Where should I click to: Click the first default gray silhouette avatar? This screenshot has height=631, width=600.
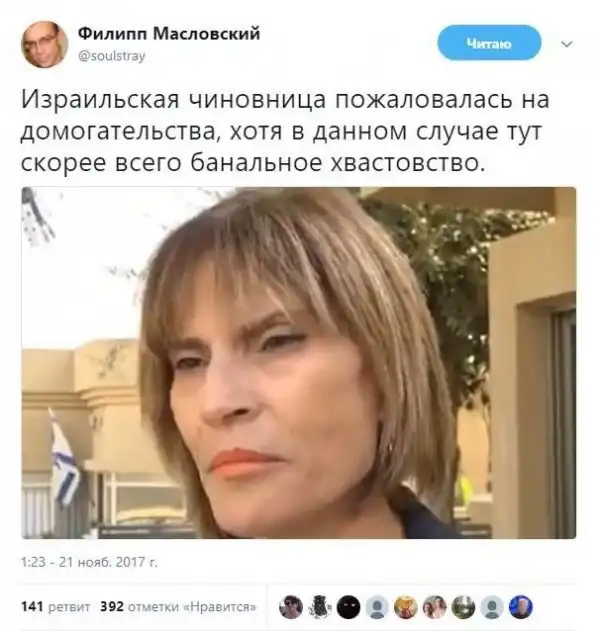point(377,606)
